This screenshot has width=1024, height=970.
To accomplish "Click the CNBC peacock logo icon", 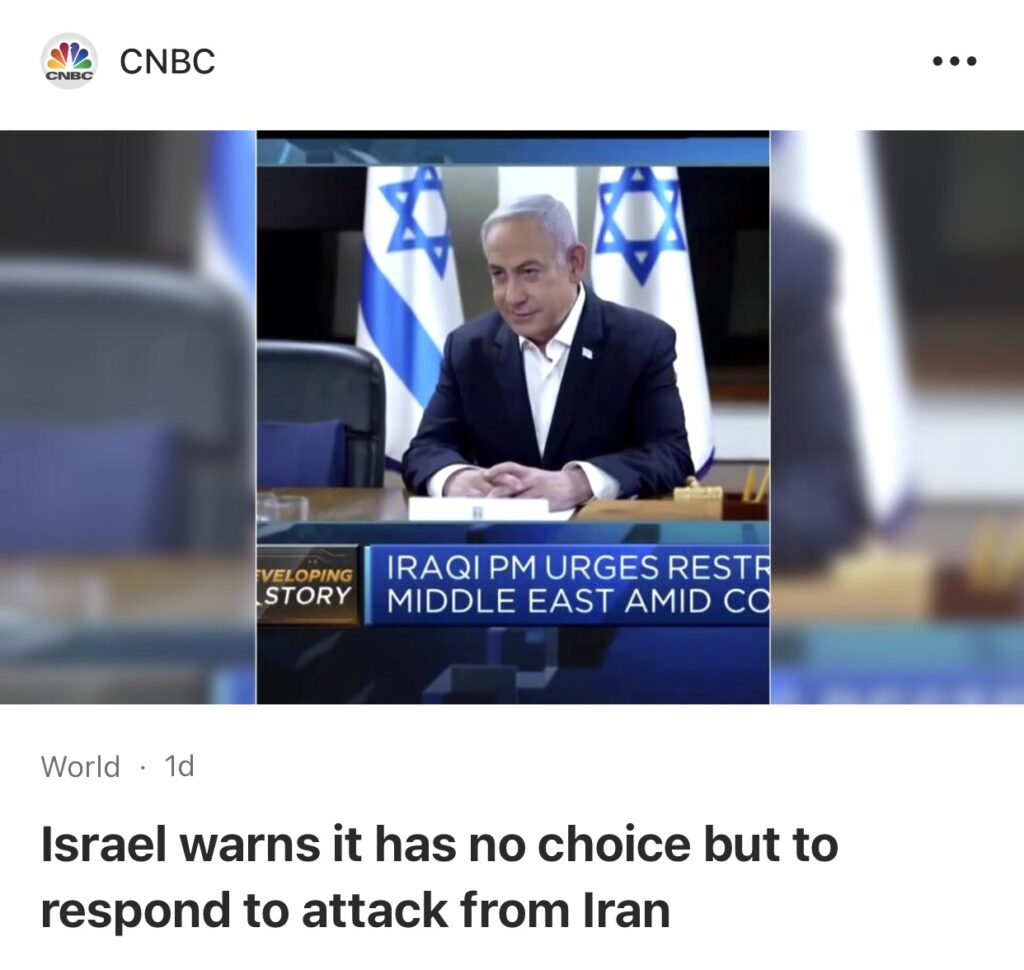I will [x=69, y=61].
